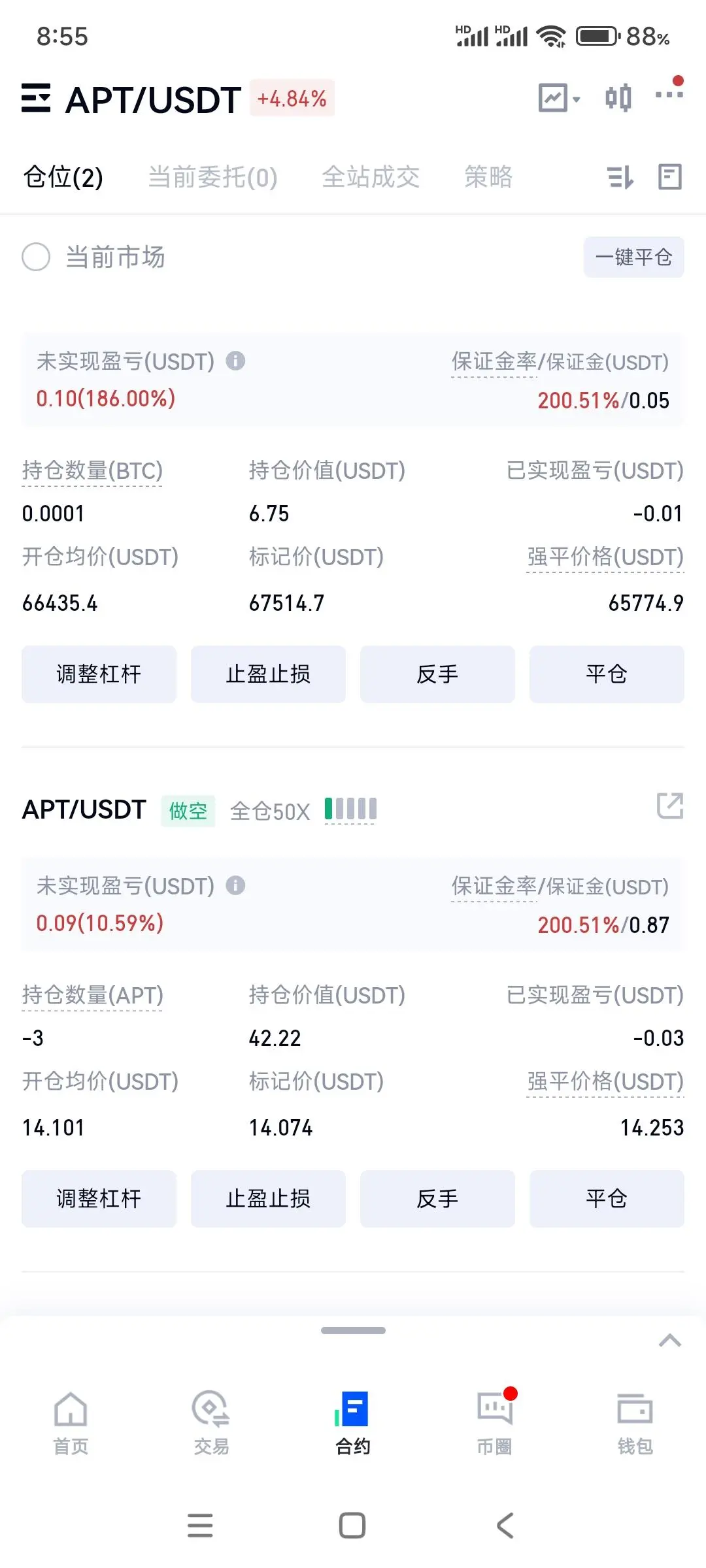706x1568 pixels.
Task: Tap the info icon beside first 未实现盈亏
Action: [x=235, y=361]
